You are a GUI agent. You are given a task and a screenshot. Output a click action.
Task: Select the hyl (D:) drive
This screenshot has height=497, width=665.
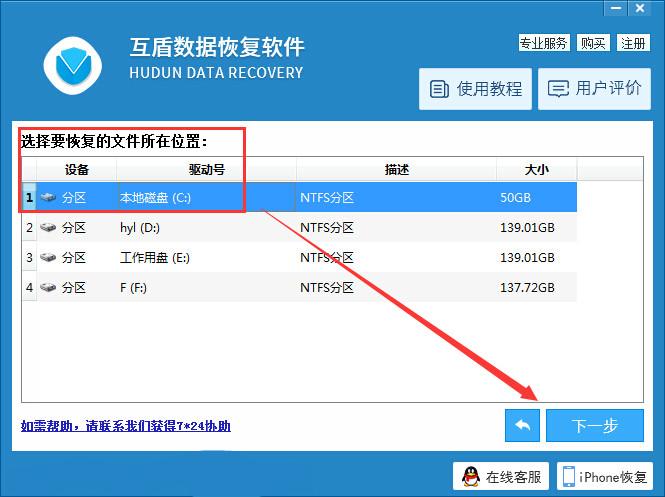tap(140, 228)
